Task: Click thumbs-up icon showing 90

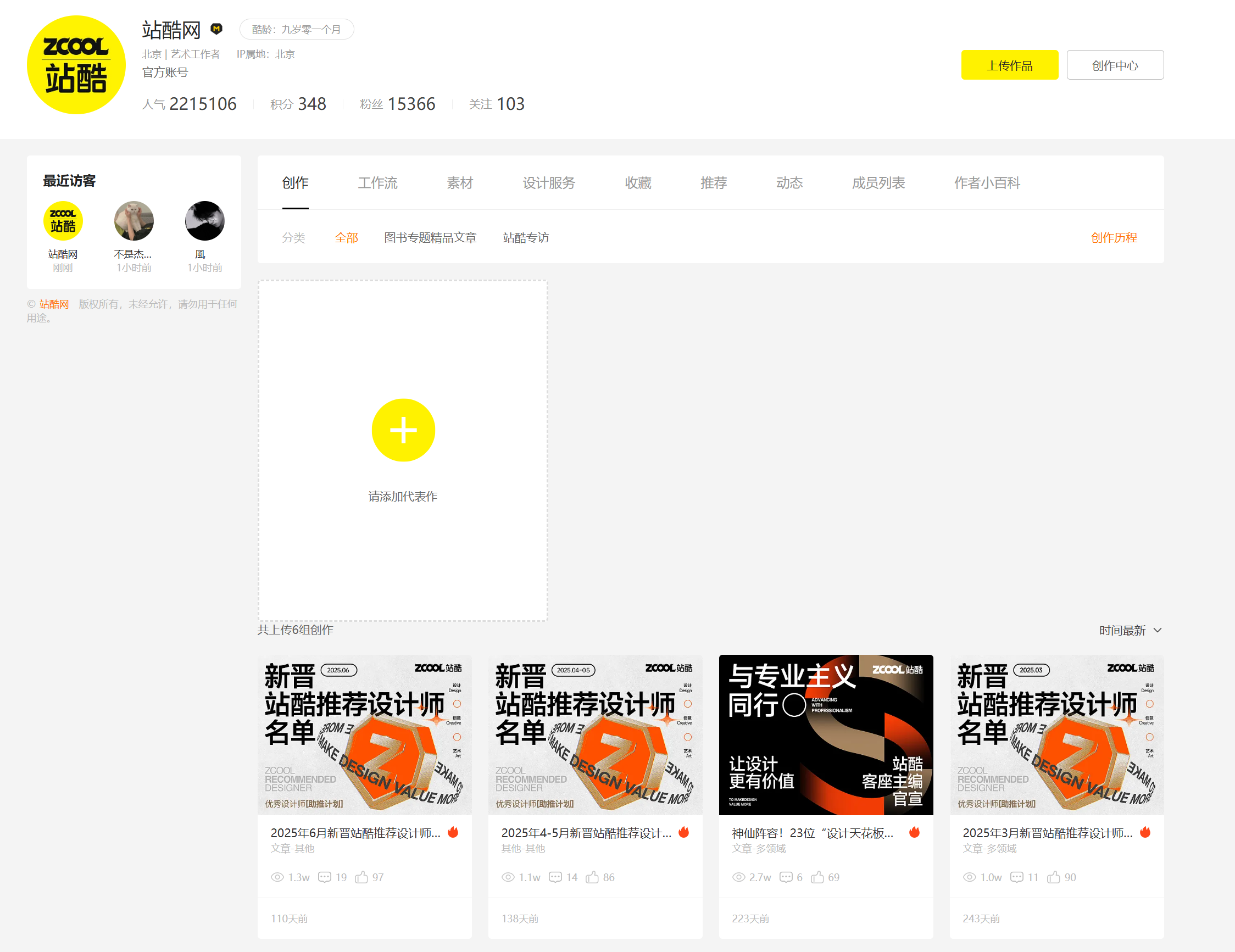Action: (1054, 877)
